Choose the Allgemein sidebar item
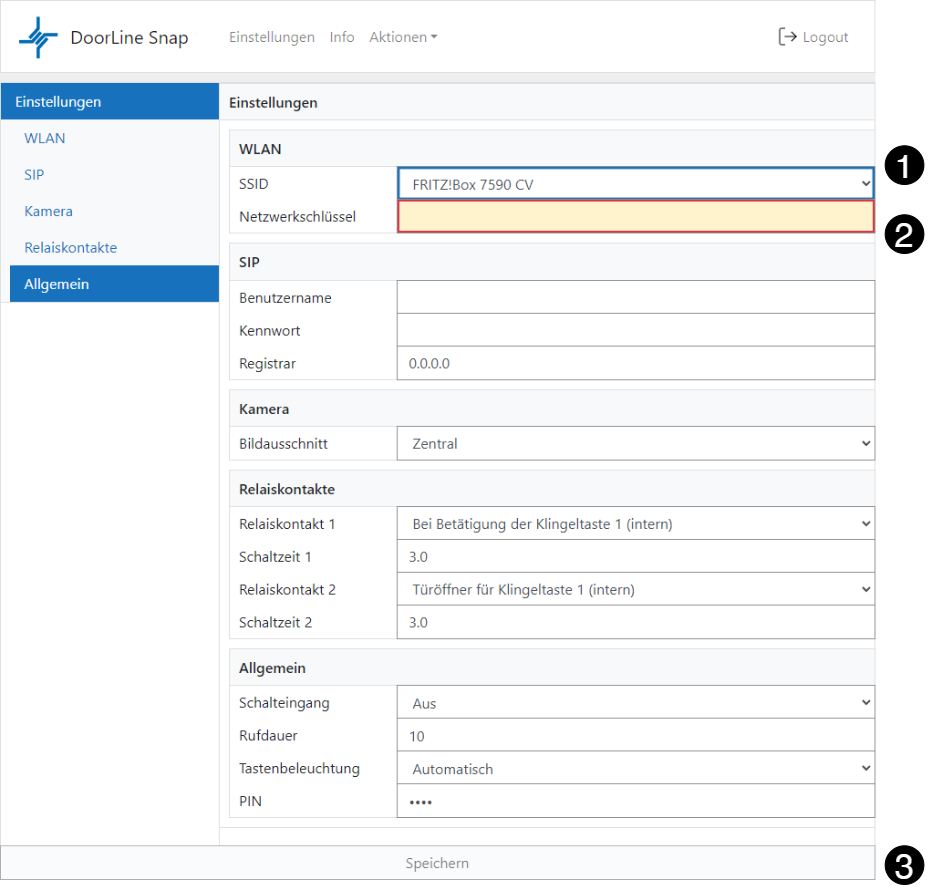The width and height of the screenshot is (934, 893). pyautogui.click(x=57, y=284)
